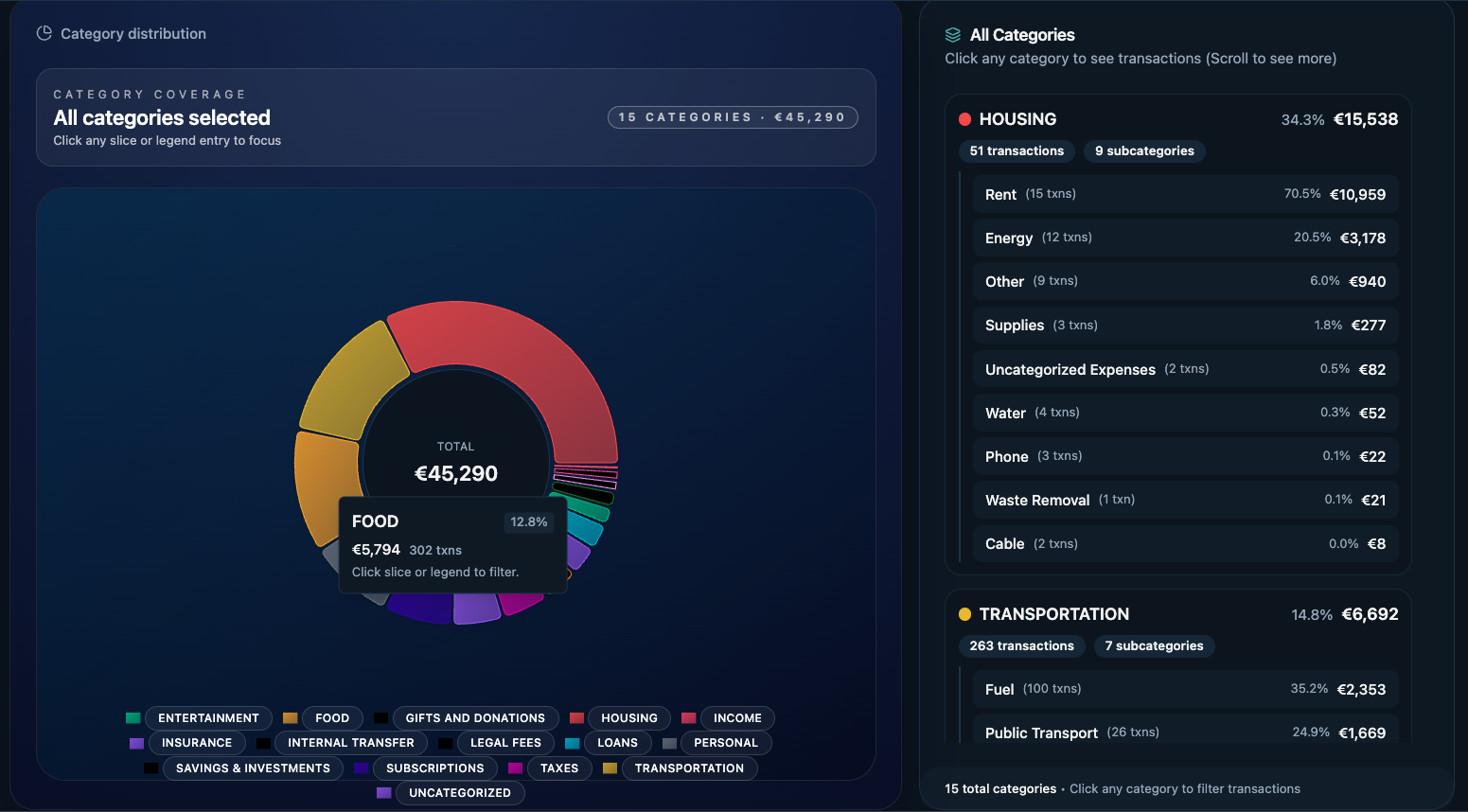Expand the HOUSING category transactions
The height and width of the screenshot is (812, 1468).
[x=1018, y=119]
